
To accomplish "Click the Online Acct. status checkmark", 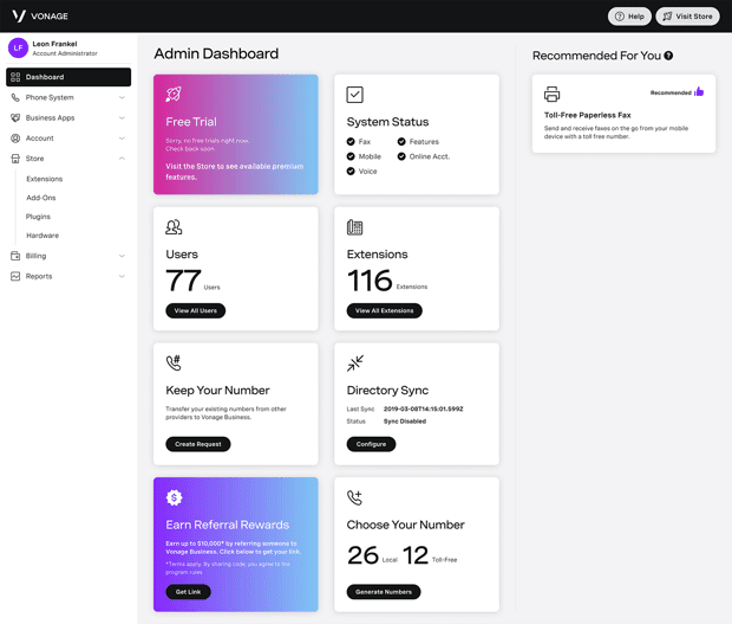I will 401,157.
